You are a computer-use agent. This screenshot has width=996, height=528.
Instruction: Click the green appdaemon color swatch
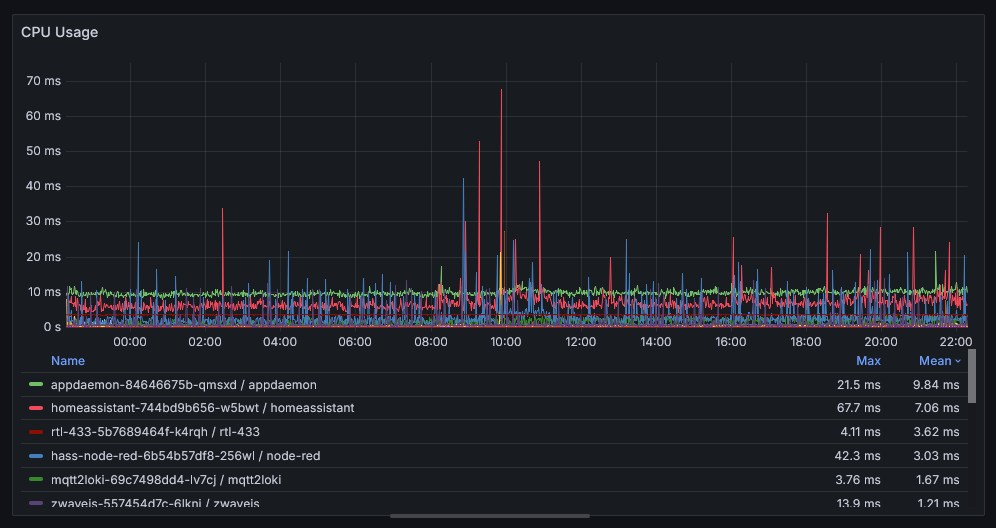click(x=36, y=385)
